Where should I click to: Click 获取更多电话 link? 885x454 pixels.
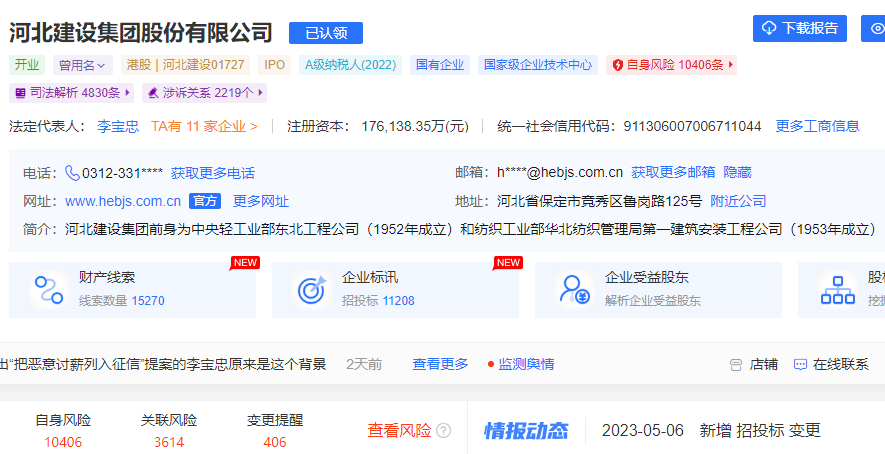click(x=213, y=173)
